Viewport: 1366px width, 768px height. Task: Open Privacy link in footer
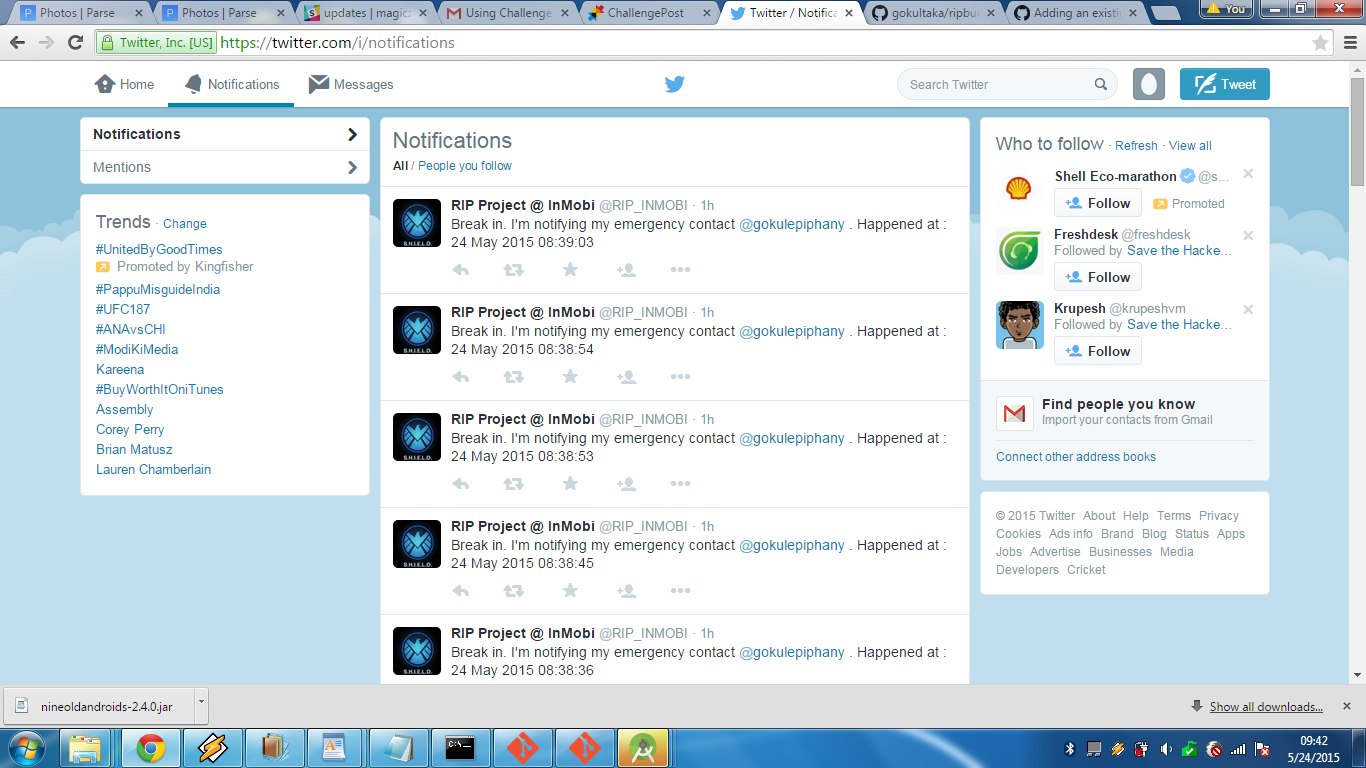pyautogui.click(x=1219, y=516)
